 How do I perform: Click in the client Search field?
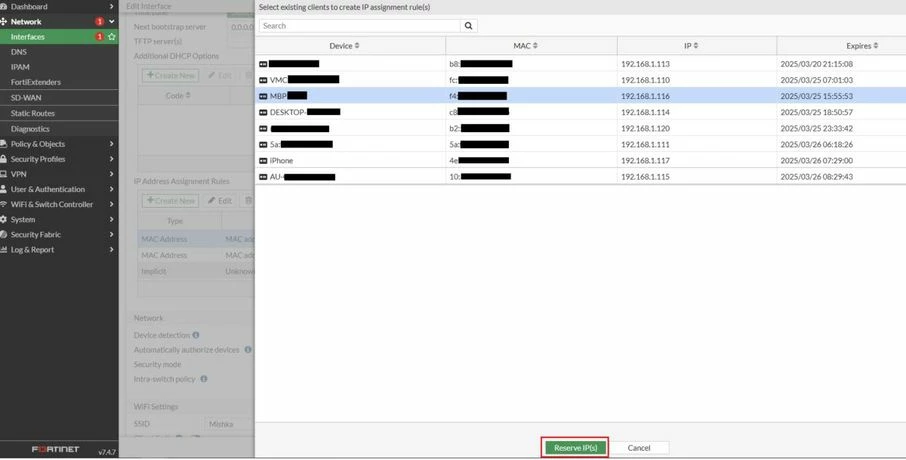(359, 26)
